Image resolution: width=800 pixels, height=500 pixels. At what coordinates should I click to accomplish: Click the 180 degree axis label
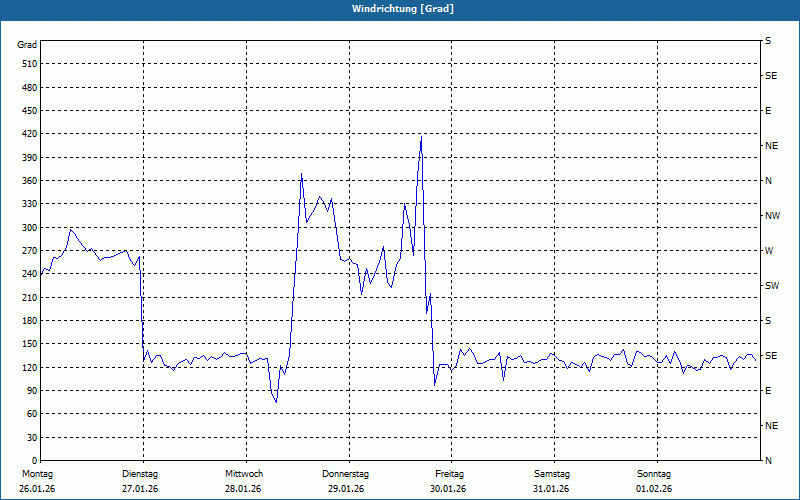[x=30, y=321]
